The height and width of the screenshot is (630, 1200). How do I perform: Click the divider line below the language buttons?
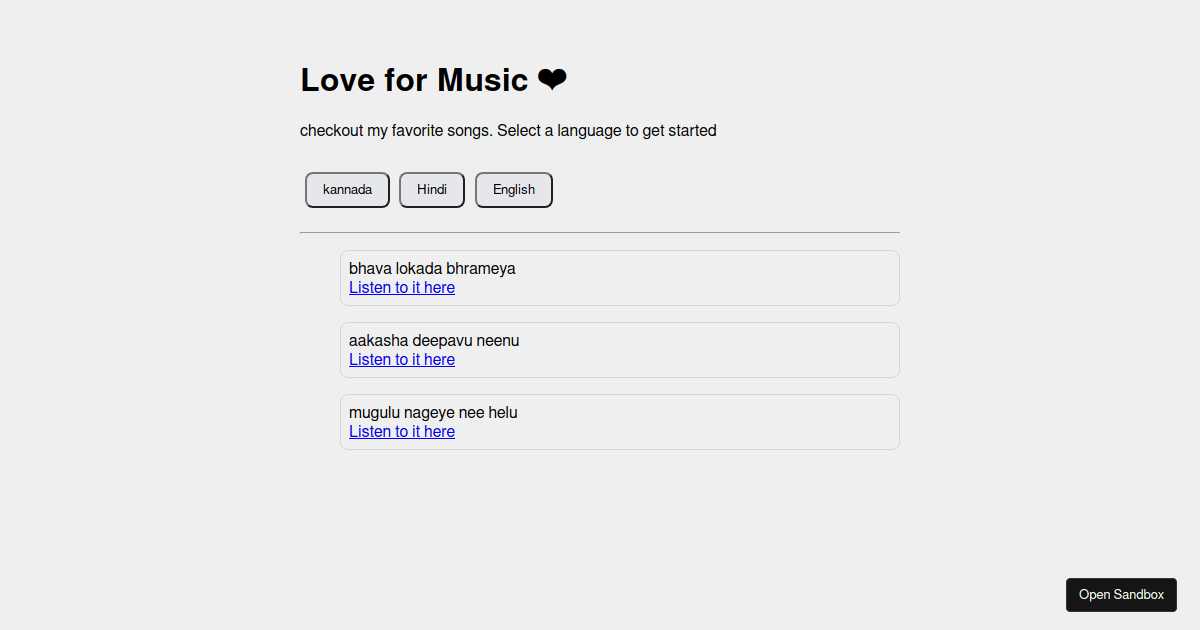[x=600, y=232]
